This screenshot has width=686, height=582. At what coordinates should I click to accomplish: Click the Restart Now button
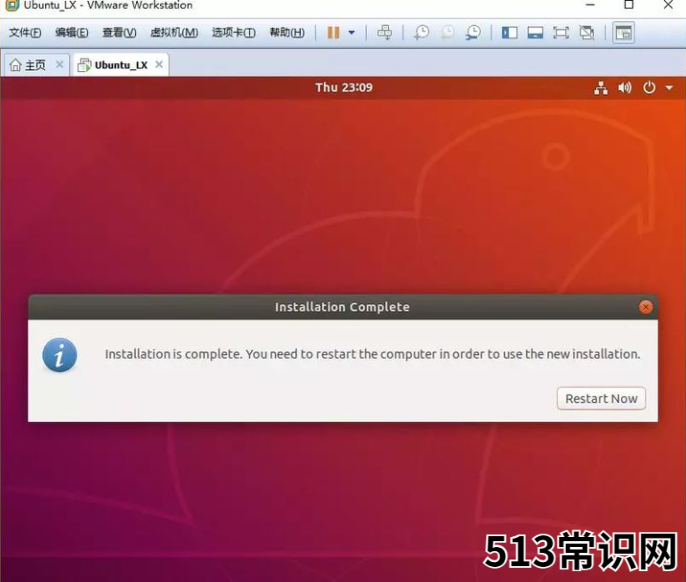click(x=601, y=399)
